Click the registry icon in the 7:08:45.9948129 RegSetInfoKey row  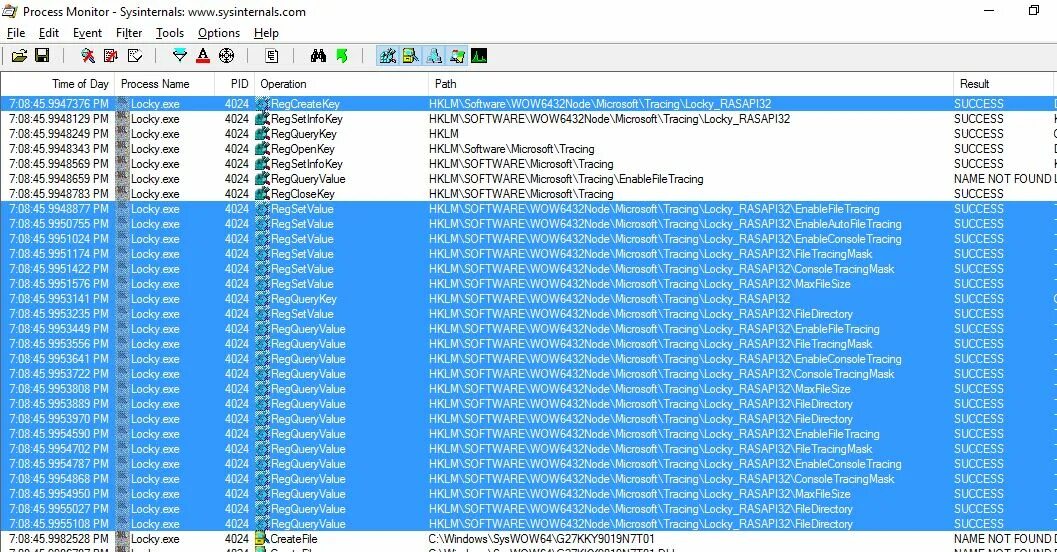[x=262, y=119]
